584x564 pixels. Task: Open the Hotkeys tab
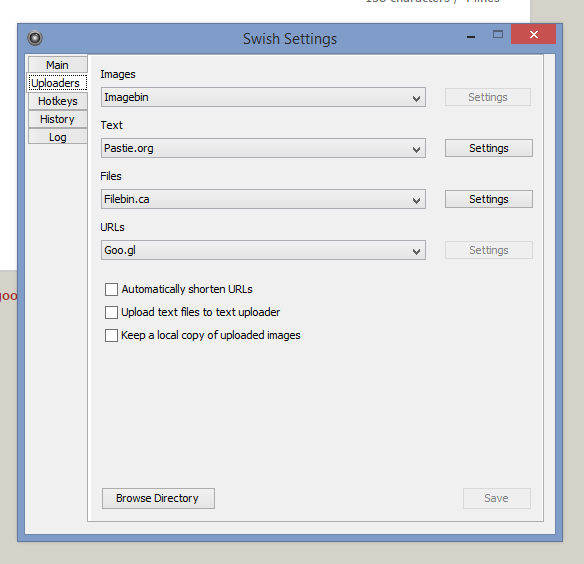pyautogui.click(x=57, y=101)
